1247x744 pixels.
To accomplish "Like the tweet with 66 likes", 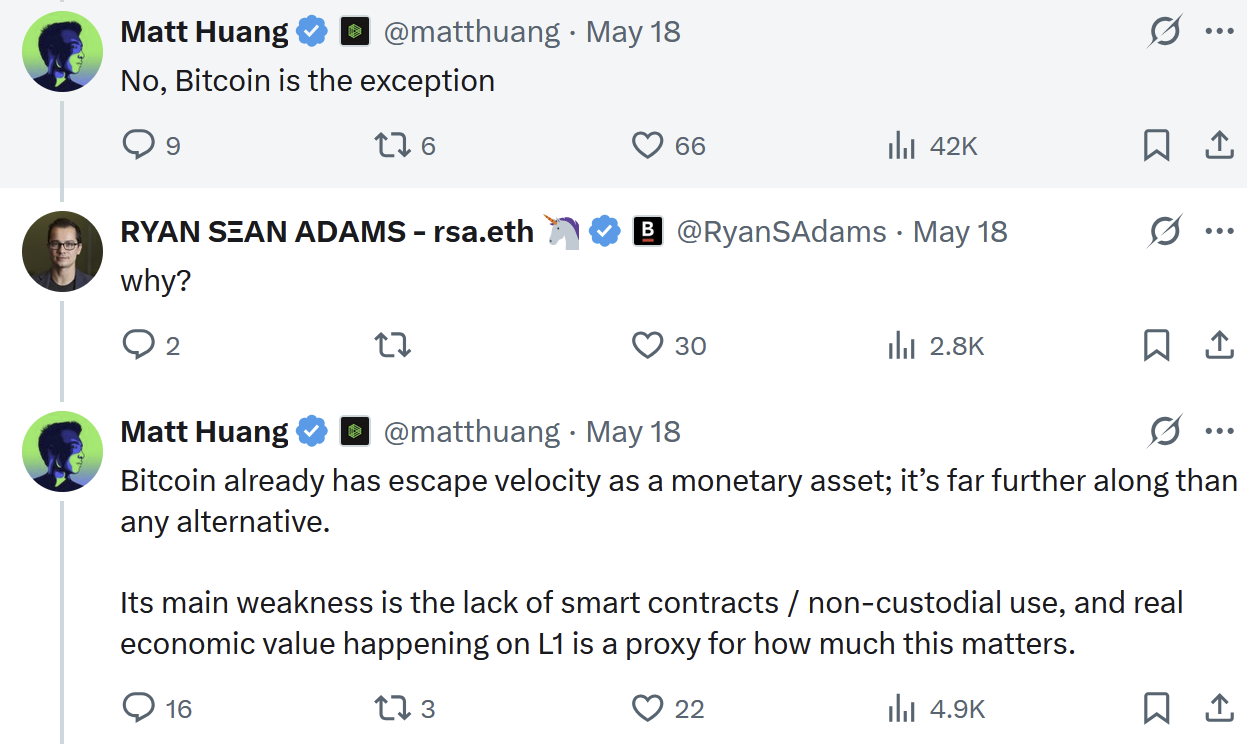I will (x=669, y=146).
